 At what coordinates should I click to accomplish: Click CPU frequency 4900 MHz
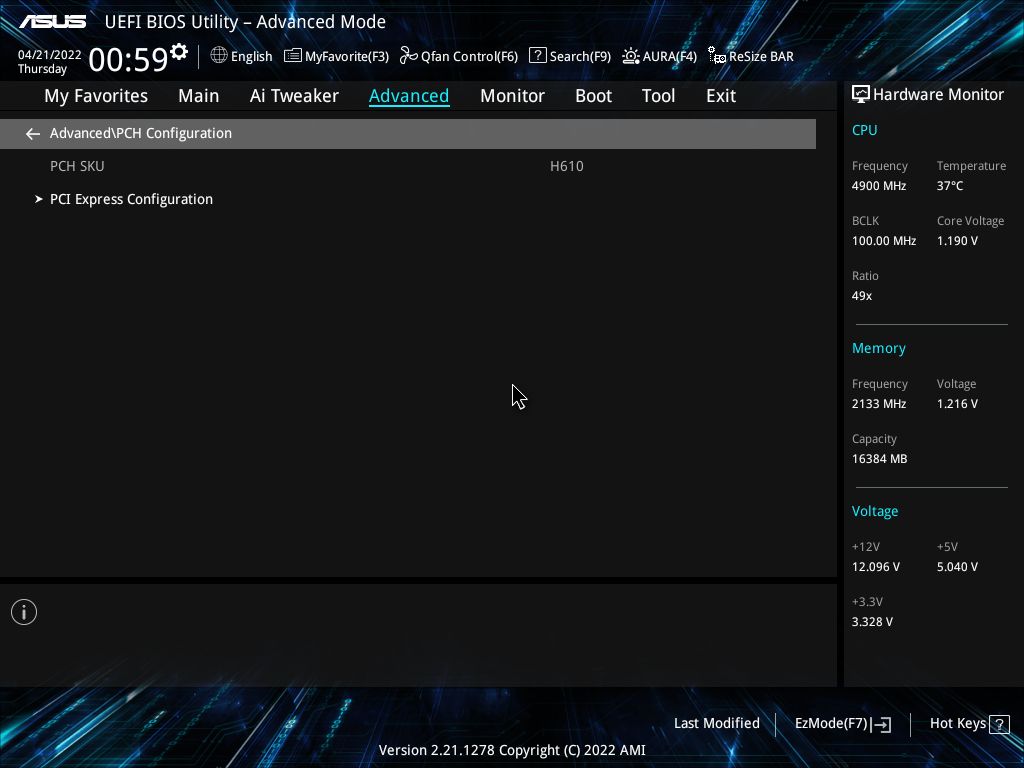(878, 185)
